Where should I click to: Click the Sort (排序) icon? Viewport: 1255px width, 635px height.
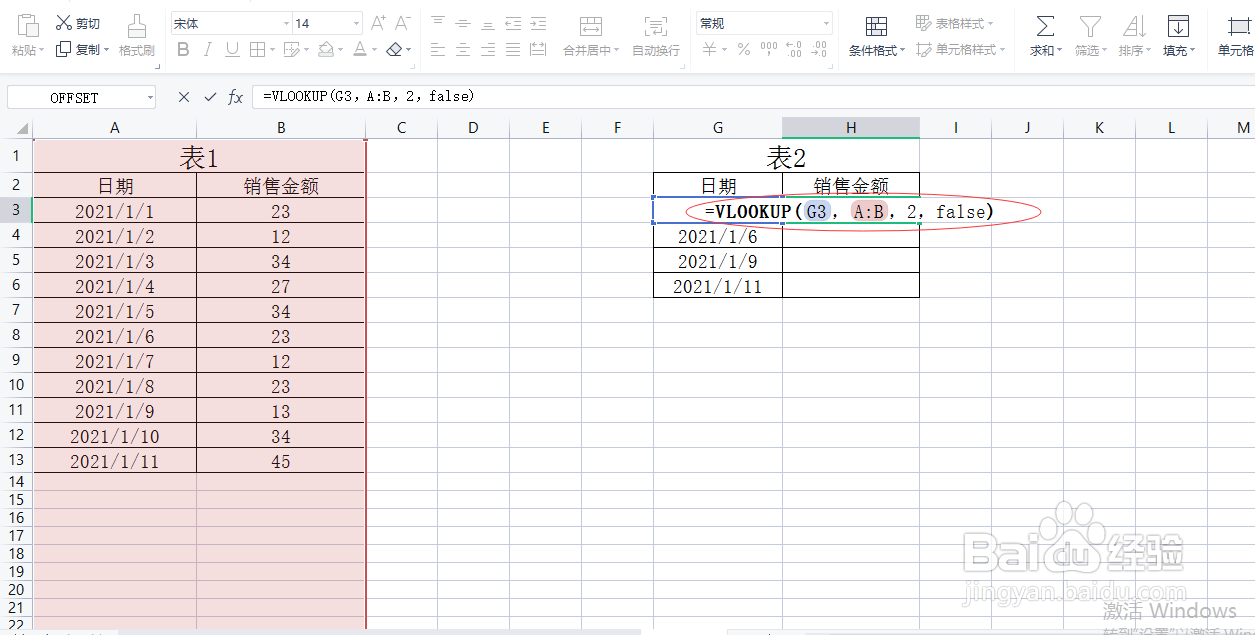pyautogui.click(x=1134, y=26)
